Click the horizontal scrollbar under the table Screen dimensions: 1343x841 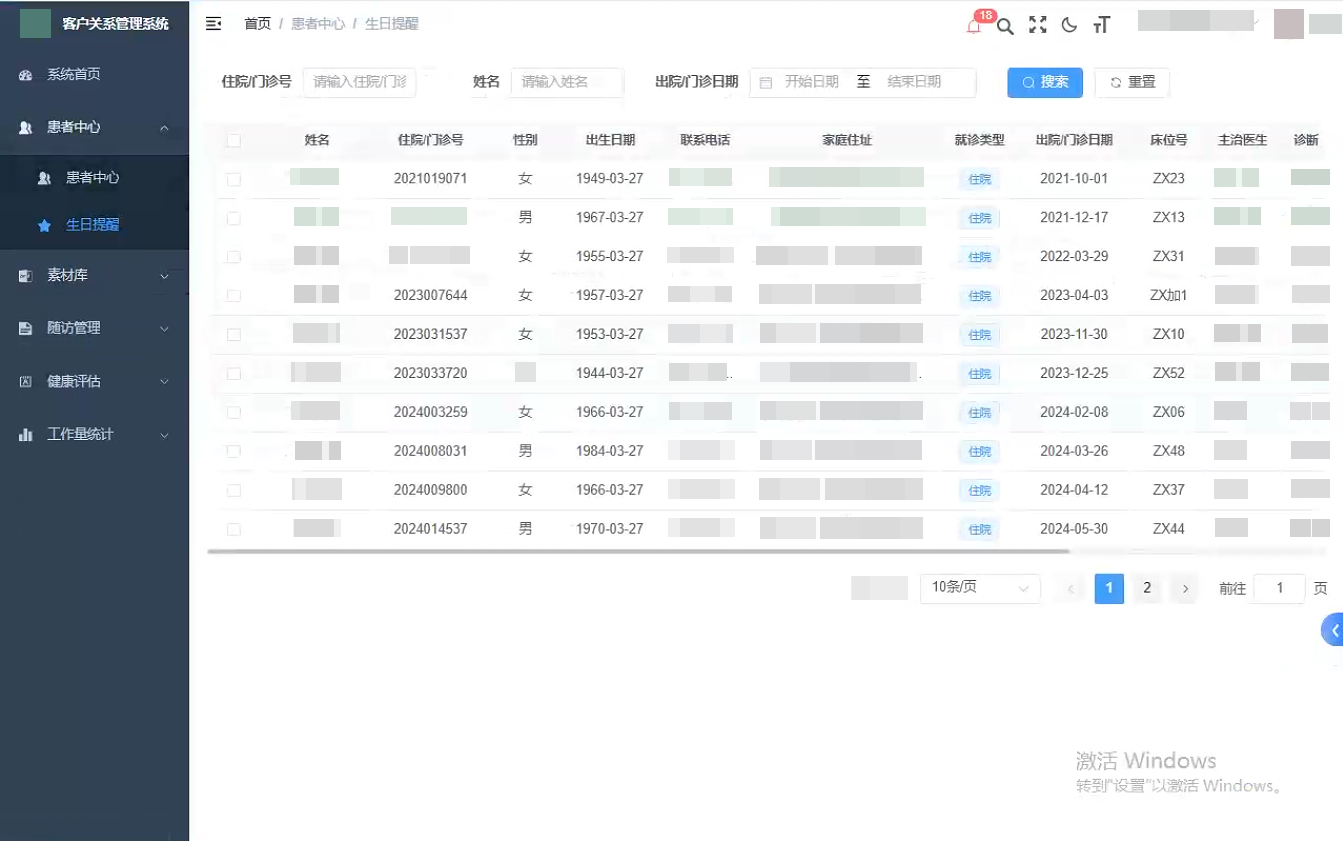tap(638, 551)
